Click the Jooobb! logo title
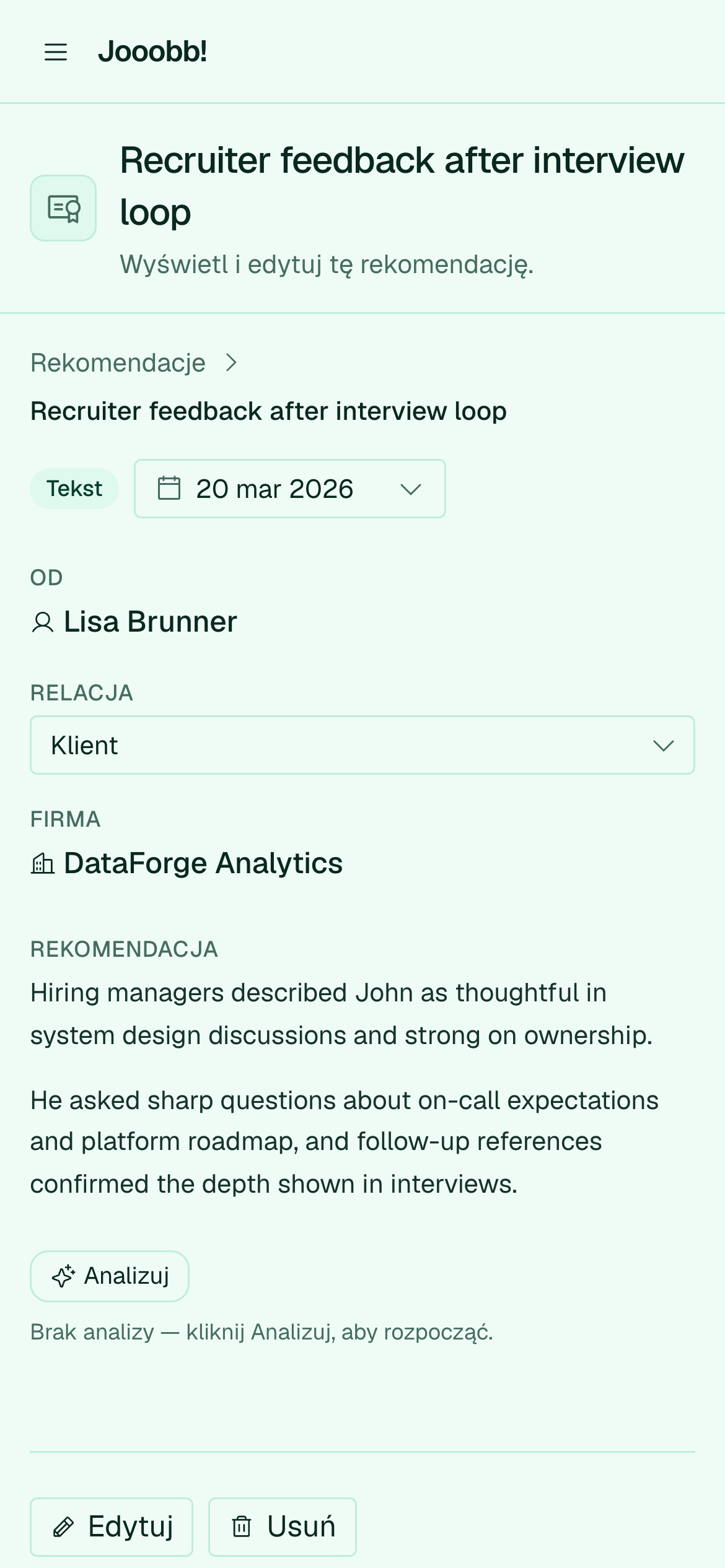The width and height of the screenshot is (725, 1568). [x=152, y=51]
